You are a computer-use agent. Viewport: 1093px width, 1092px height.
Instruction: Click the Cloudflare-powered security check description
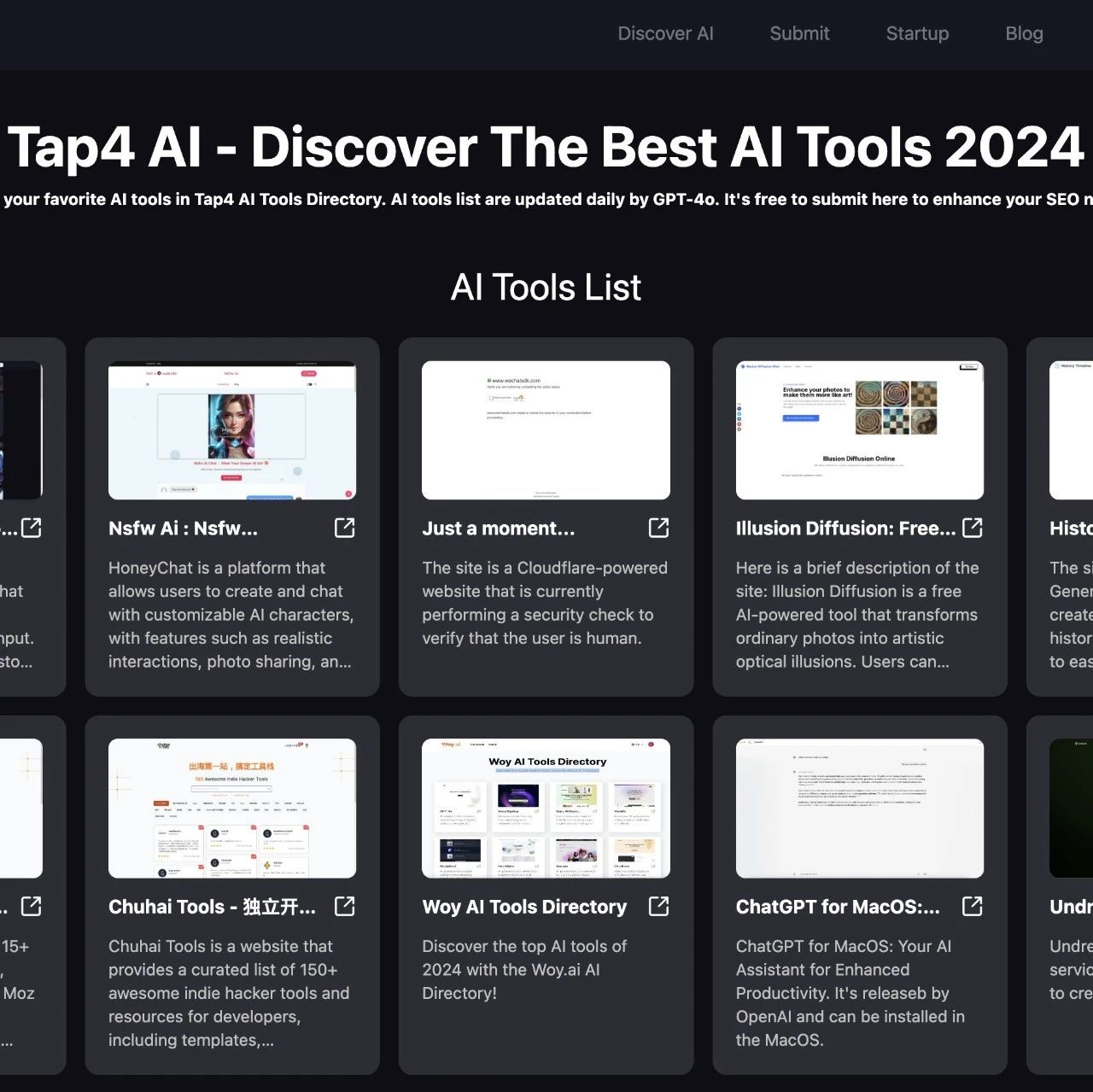[x=545, y=603]
